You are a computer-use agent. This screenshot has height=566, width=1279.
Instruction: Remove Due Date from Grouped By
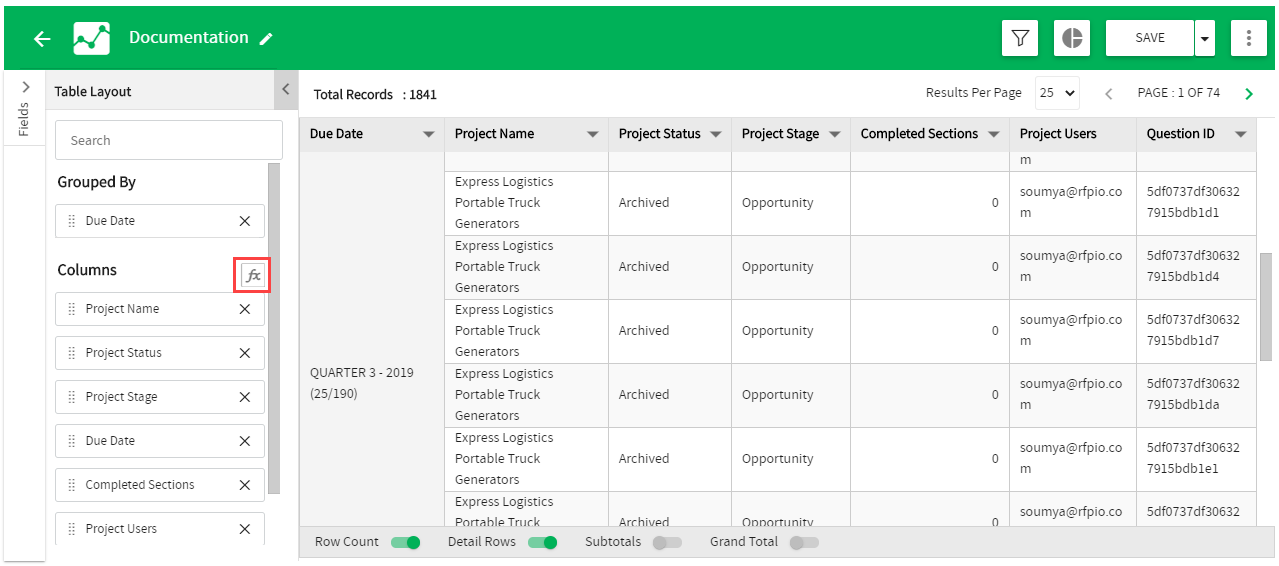pos(245,221)
